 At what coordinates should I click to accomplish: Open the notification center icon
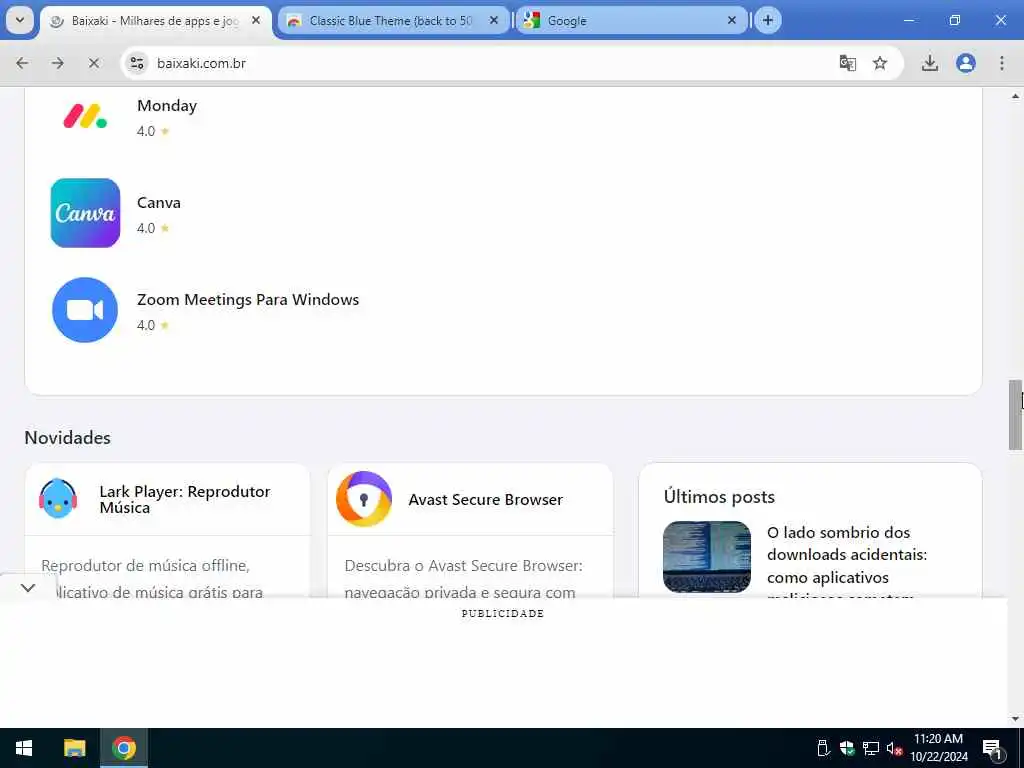click(992, 748)
